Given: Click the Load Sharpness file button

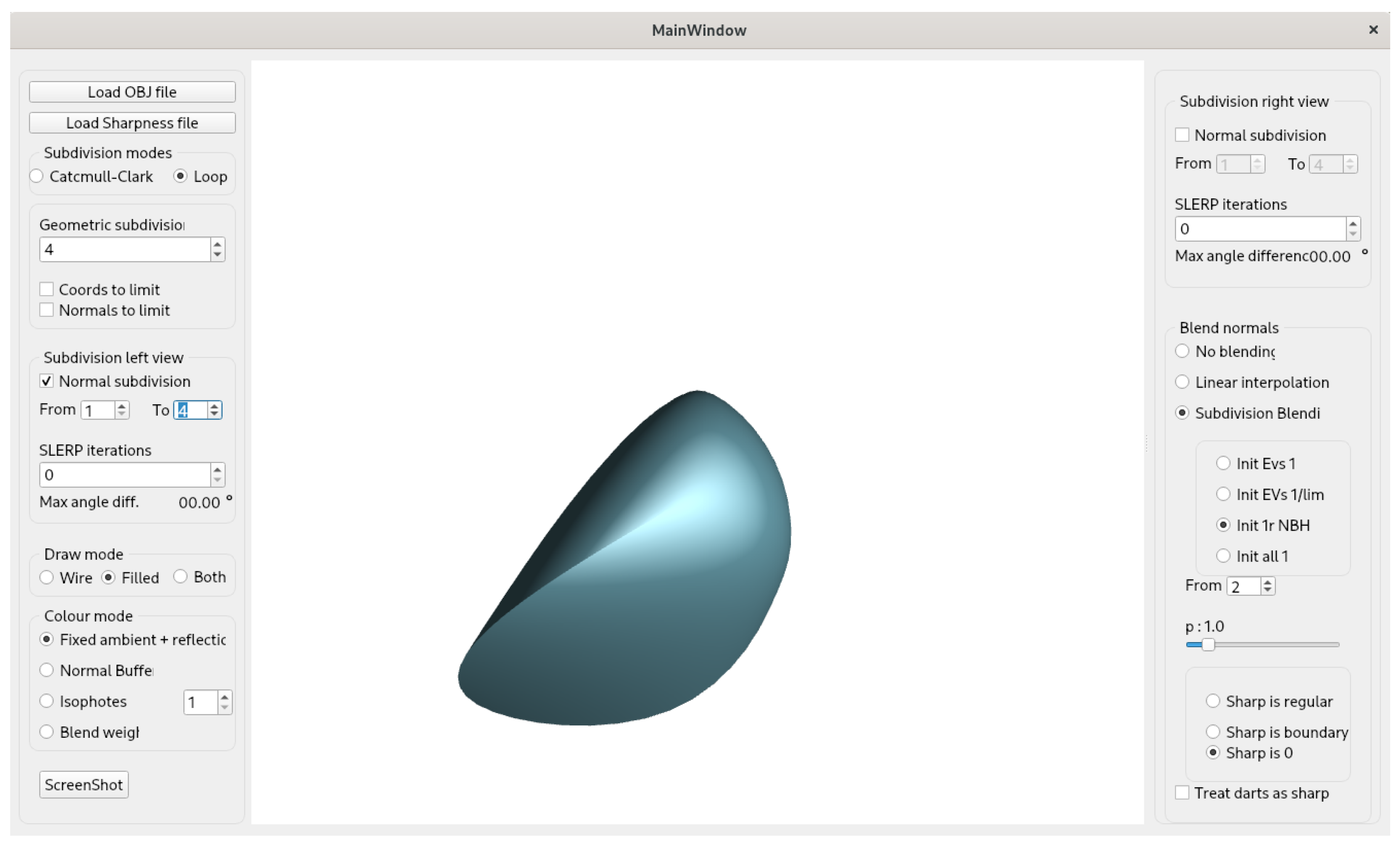Looking at the screenshot, I should point(132,123).
